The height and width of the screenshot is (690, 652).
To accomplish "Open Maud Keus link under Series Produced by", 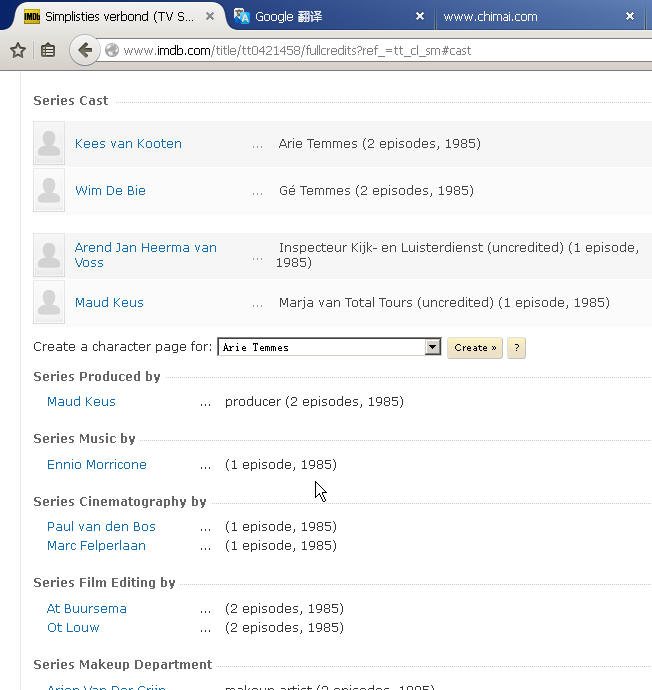I will click(81, 402).
